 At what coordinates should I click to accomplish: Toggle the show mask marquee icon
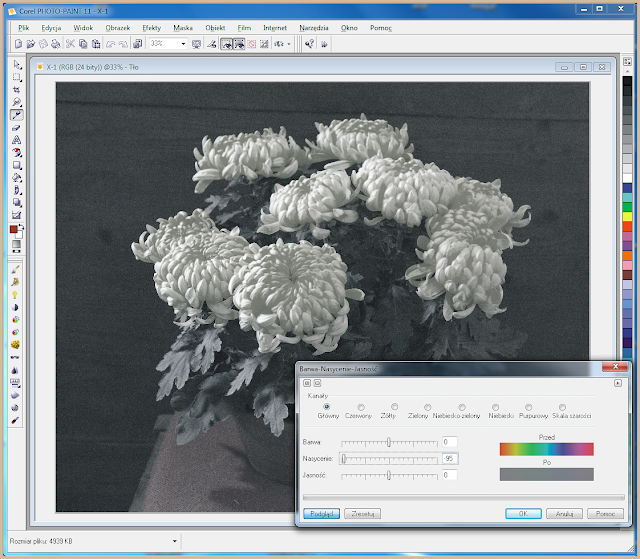tap(227, 44)
